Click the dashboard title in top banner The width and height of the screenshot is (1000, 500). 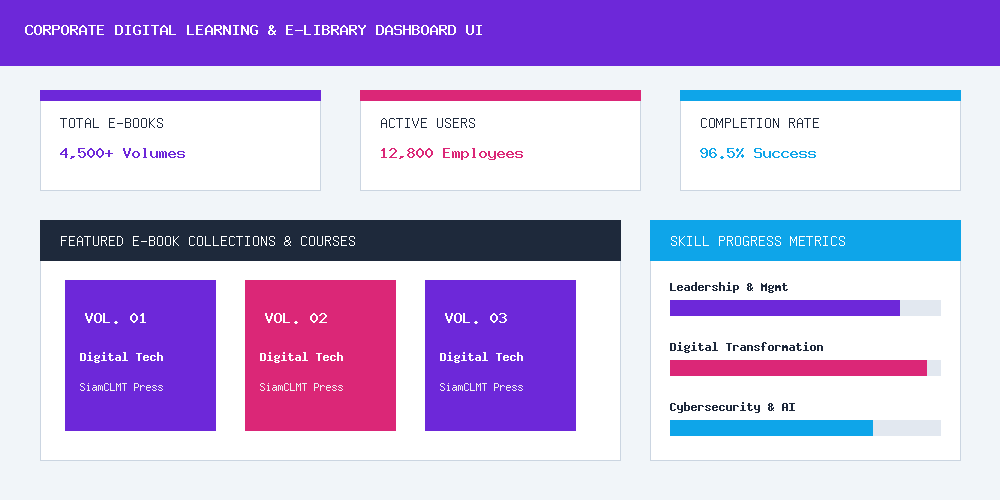click(253, 30)
